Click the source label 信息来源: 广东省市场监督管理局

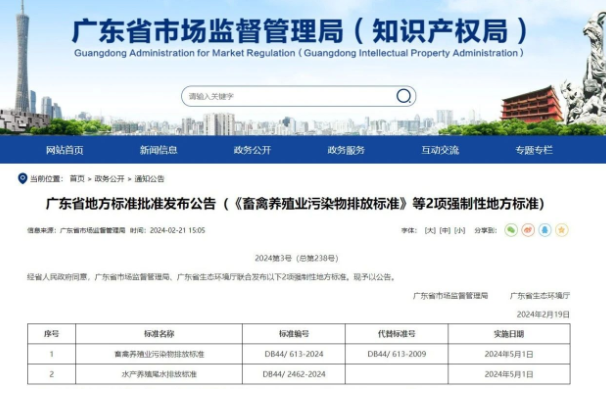point(76,230)
